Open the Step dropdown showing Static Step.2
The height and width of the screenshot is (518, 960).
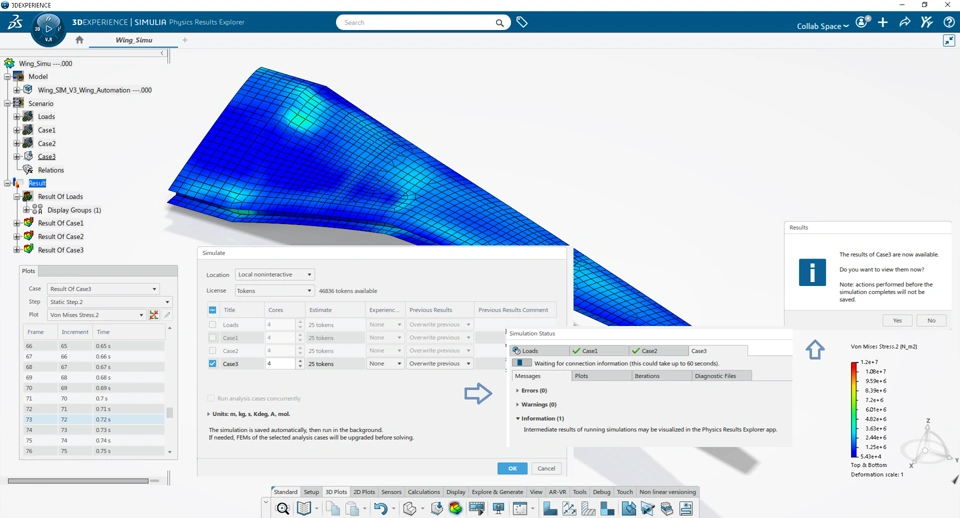click(x=110, y=302)
